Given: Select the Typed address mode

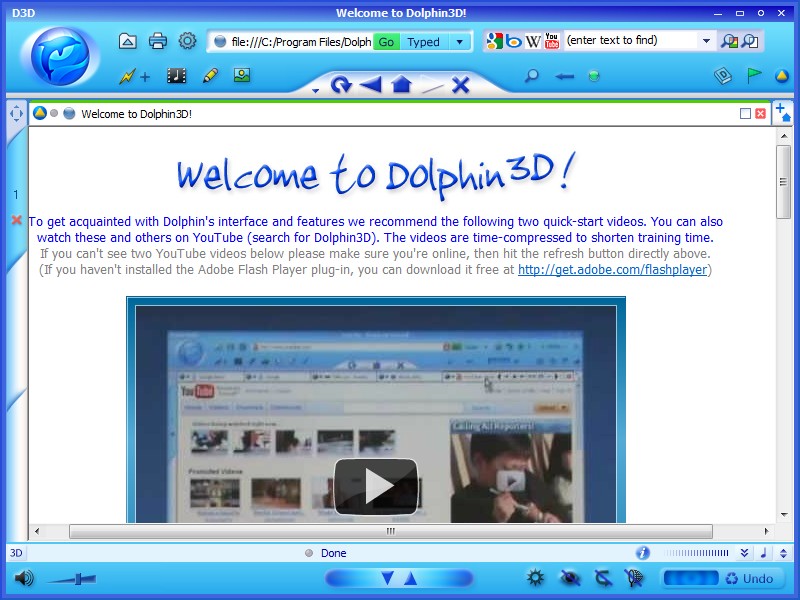Looking at the screenshot, I should pyautogui.click(x=423, y=42).
